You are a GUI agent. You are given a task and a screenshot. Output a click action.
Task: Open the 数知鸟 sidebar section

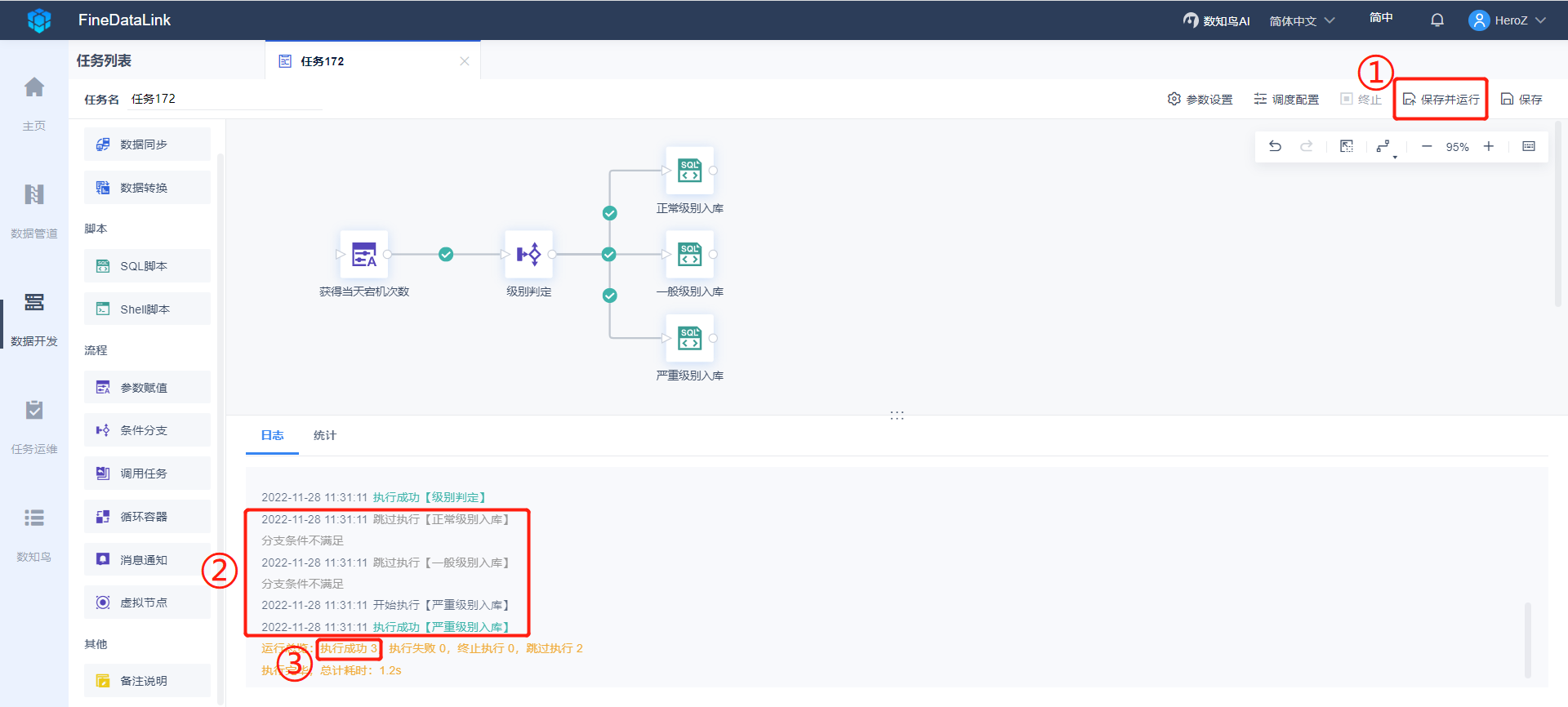point(34,535)
